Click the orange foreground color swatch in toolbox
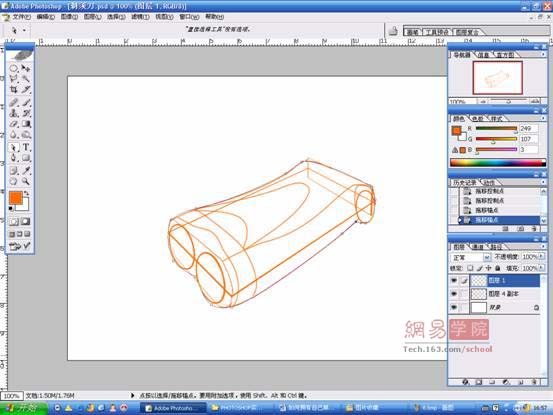The width and height of the screenshot is (553, 415). coord(16,197)
